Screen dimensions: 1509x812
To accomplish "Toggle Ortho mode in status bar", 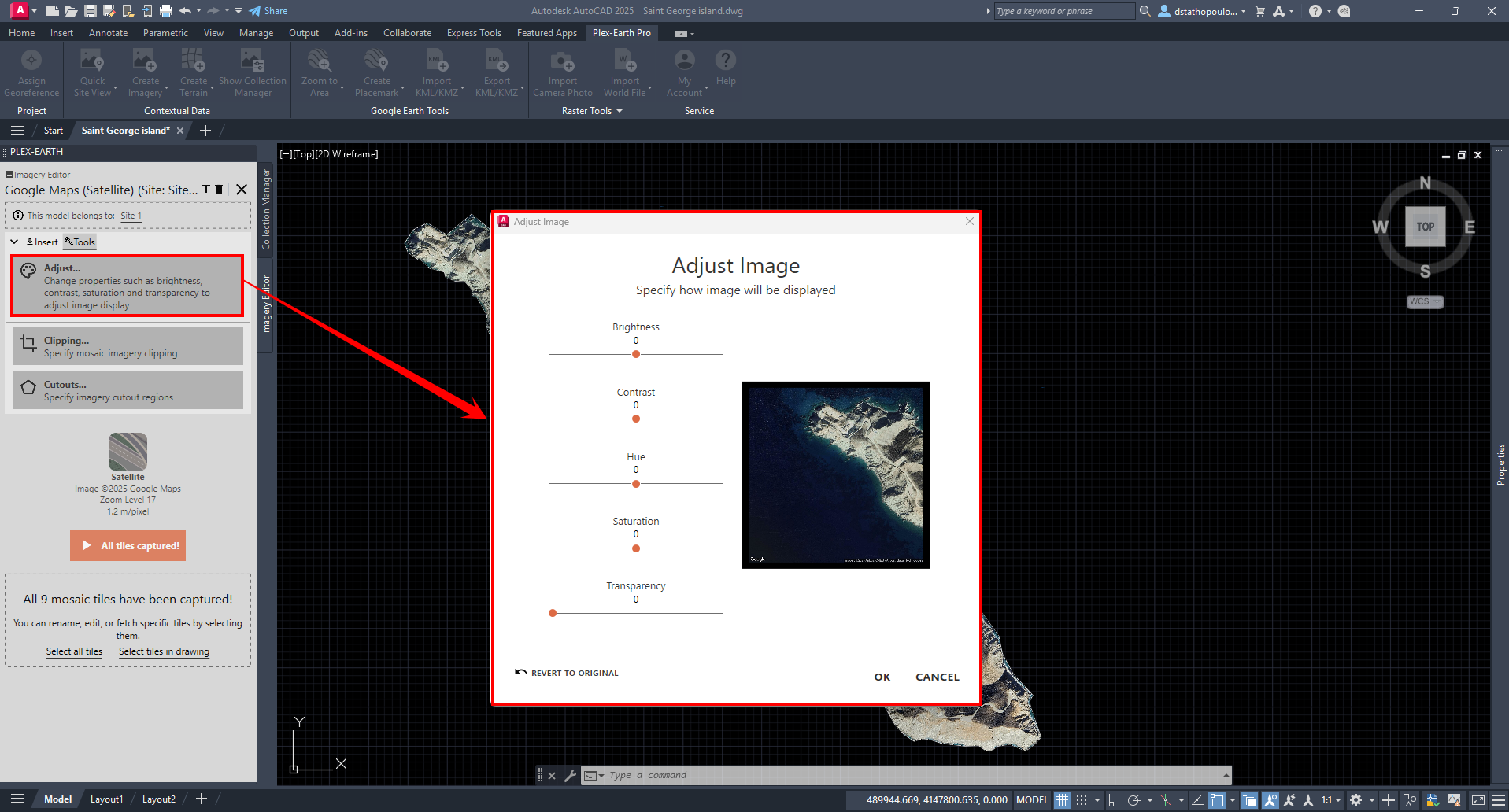I will [1115, 800].
